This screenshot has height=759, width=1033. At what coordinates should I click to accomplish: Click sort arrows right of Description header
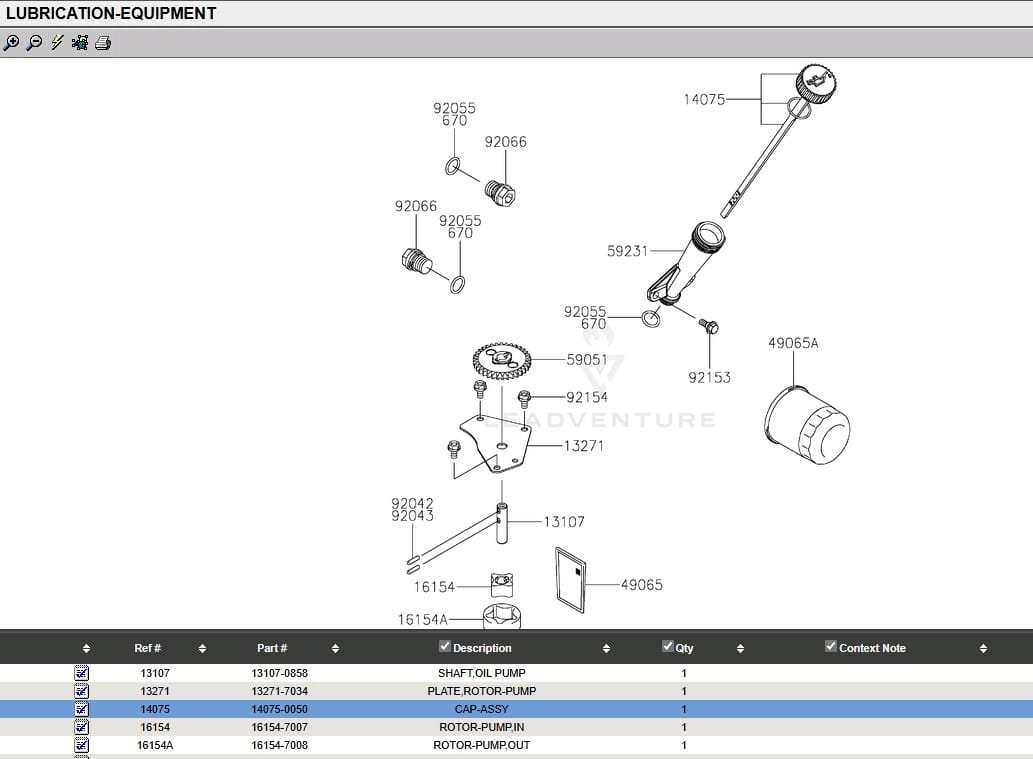click(606, 649)
